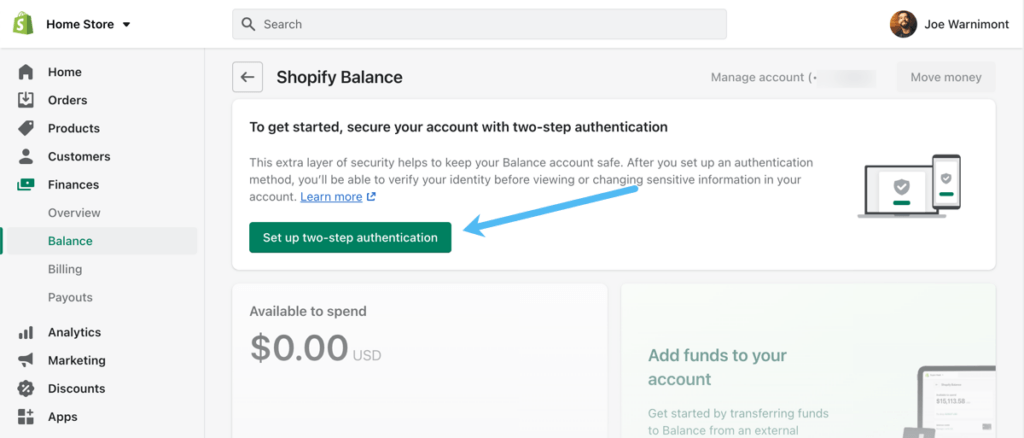The height and width of the screenshot is (438, 1024).
Task: Select Overview under Finances
Action: click(74, 213)
